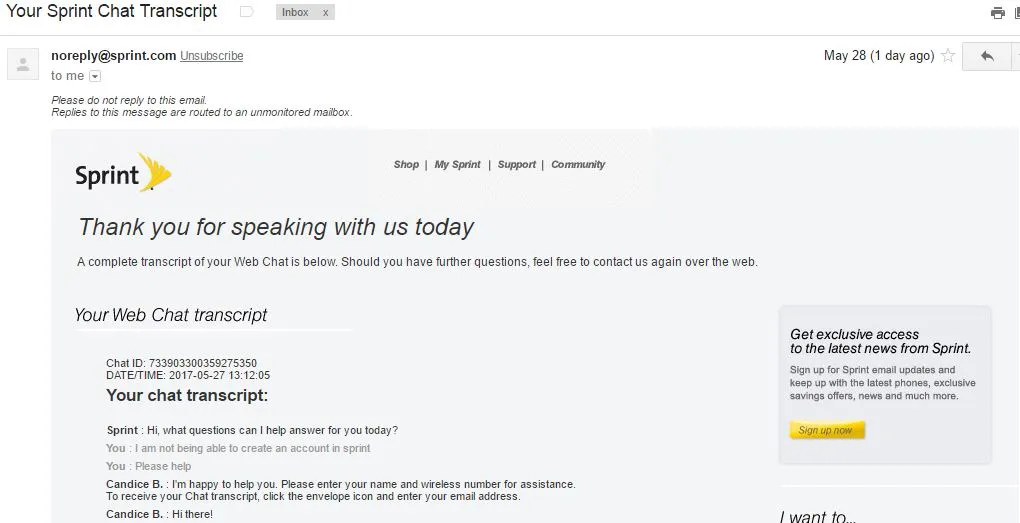The image size is (1020, 523).
Task: Remove the Inbox label with x
Action: pyautogui.click(x=325, y=13)
